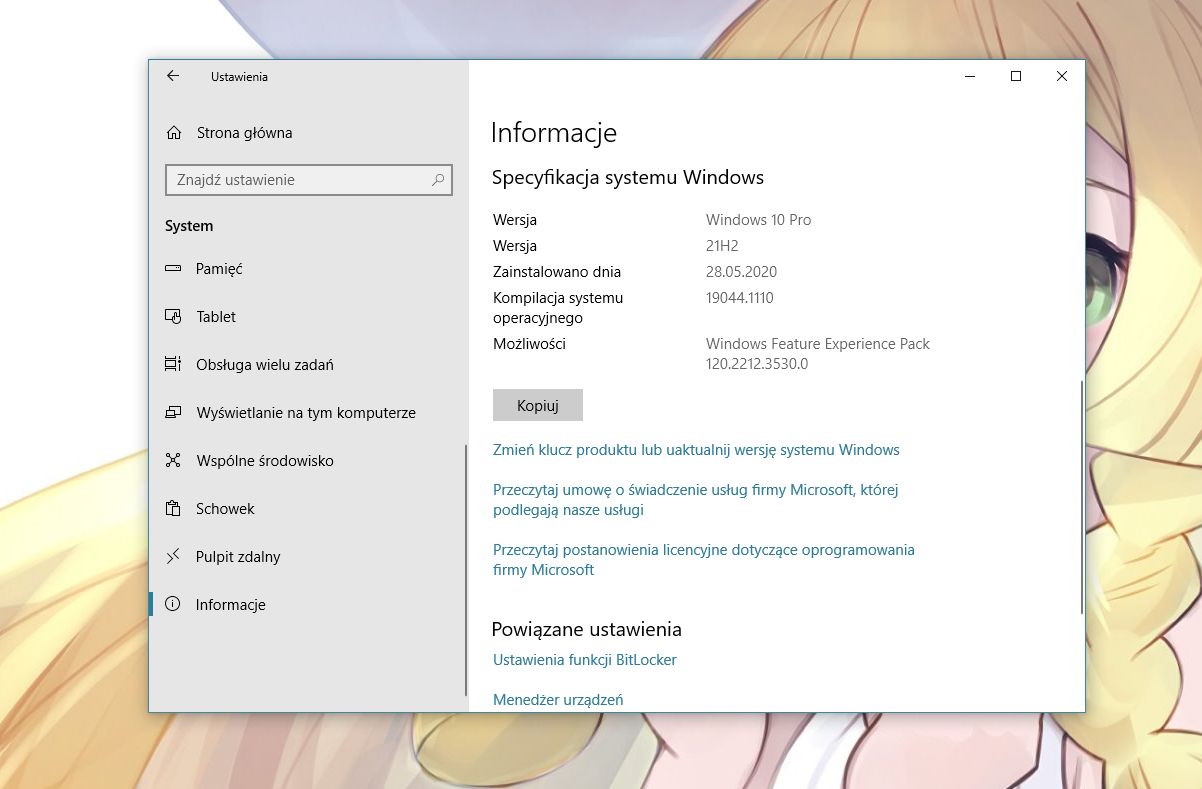Click the Kopiuj button

pos(538,405)
